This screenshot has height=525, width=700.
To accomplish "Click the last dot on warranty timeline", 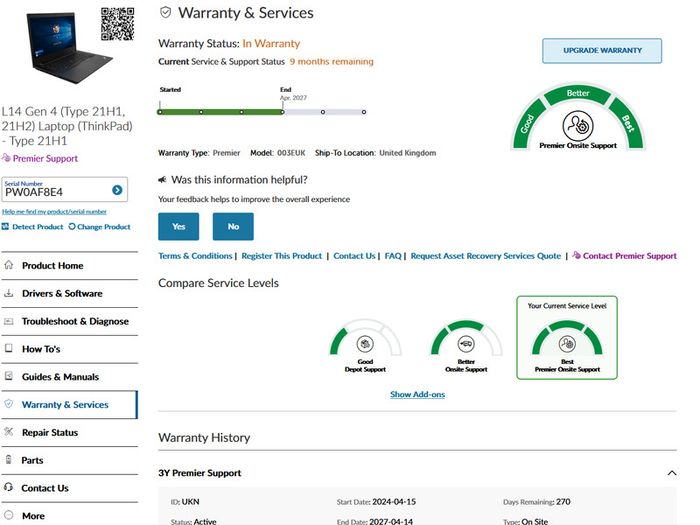I will point(364,112).
